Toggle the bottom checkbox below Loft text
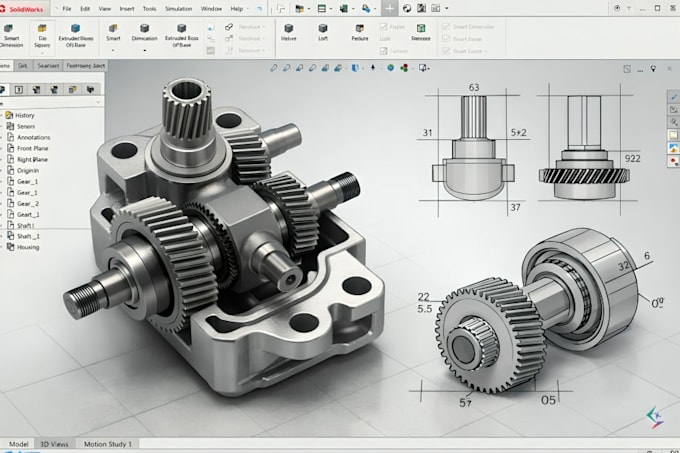 pos(383,51)
